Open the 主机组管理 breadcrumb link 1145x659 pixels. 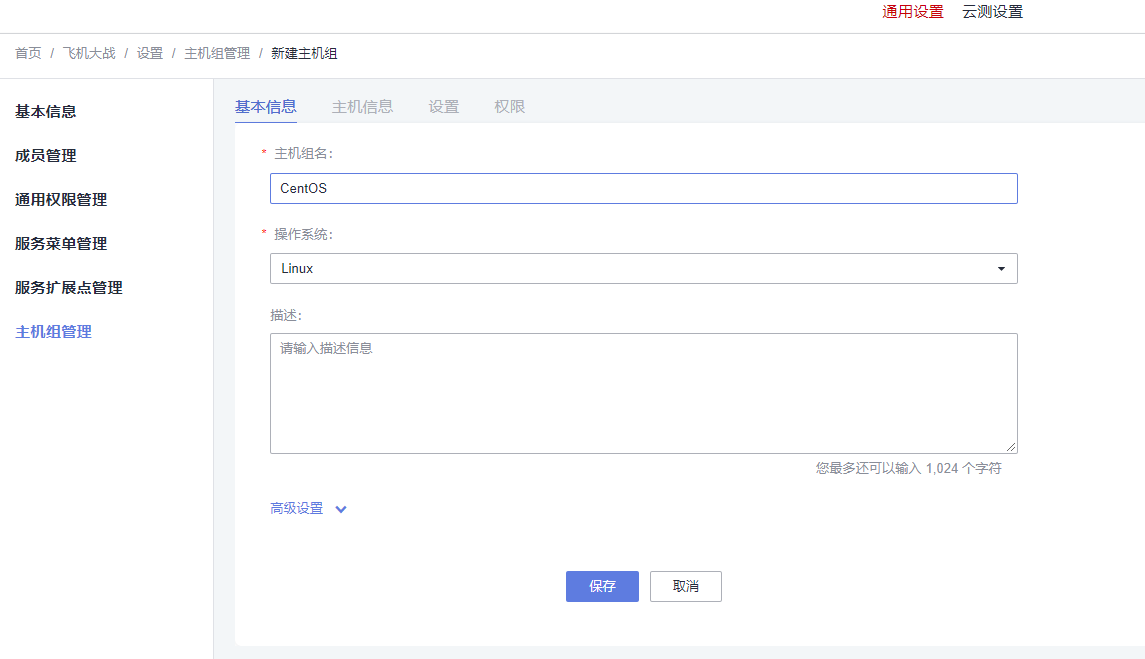217,53
